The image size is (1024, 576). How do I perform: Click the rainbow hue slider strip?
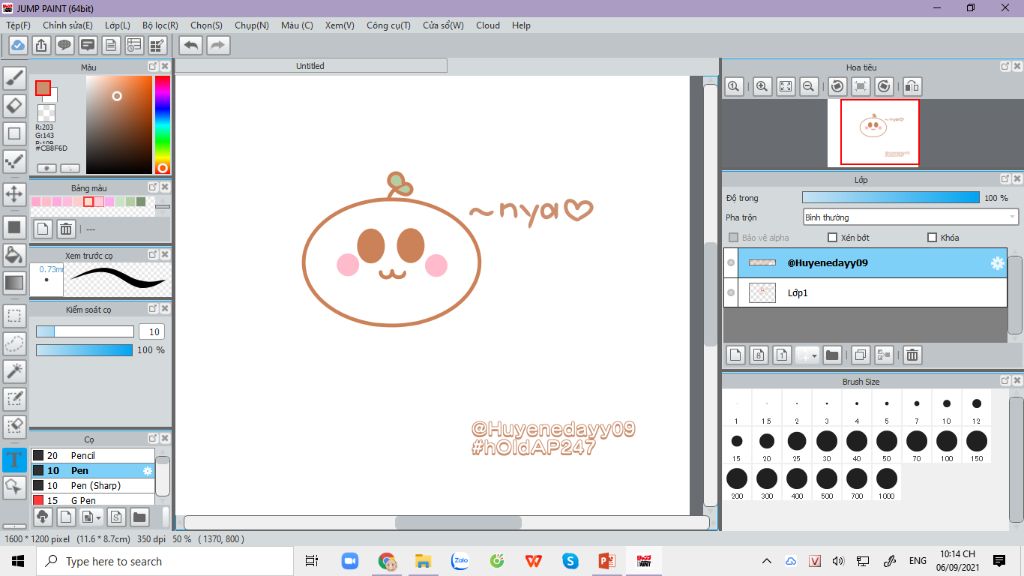(162, 120)
